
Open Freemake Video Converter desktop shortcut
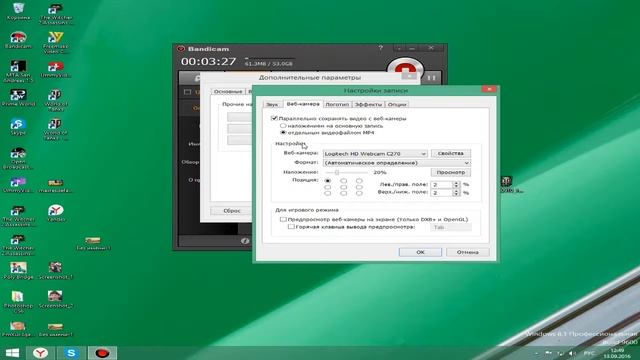pyautogui.click(x=56, y=42)
